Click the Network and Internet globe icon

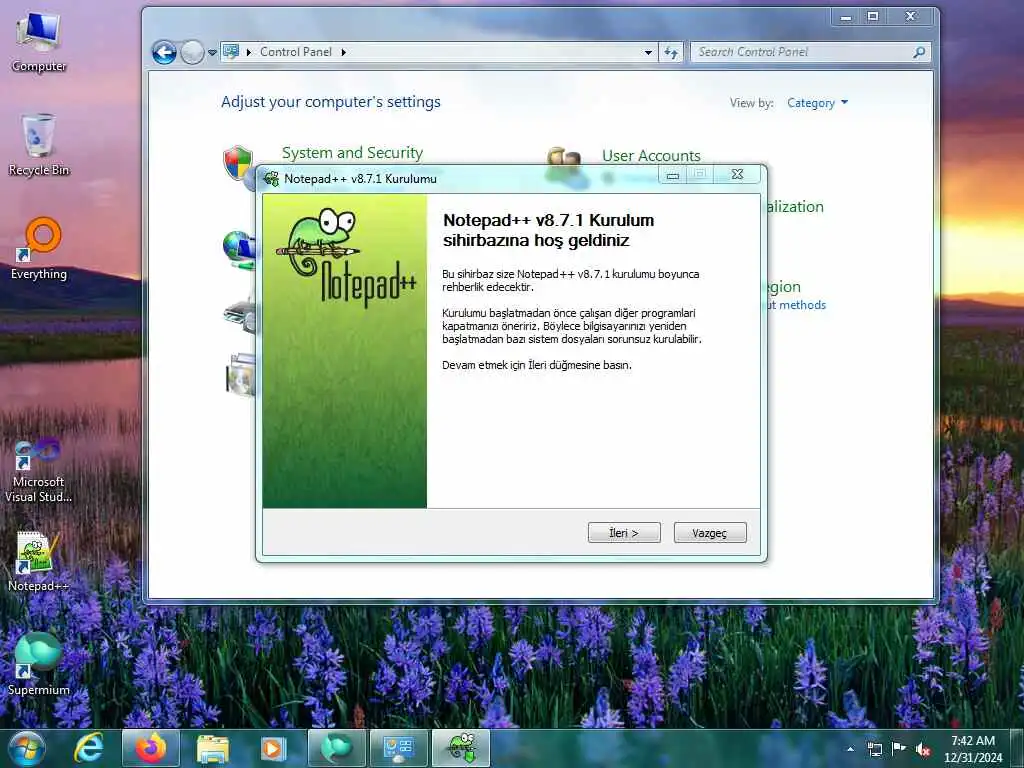(x=238, y=249)
